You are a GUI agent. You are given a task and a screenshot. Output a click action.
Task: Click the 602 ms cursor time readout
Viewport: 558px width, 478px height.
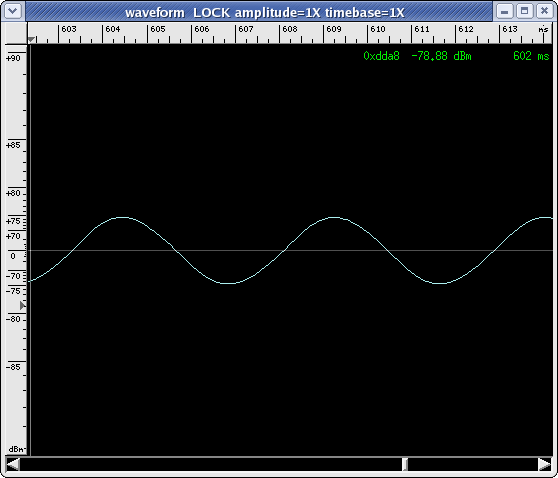531,56
